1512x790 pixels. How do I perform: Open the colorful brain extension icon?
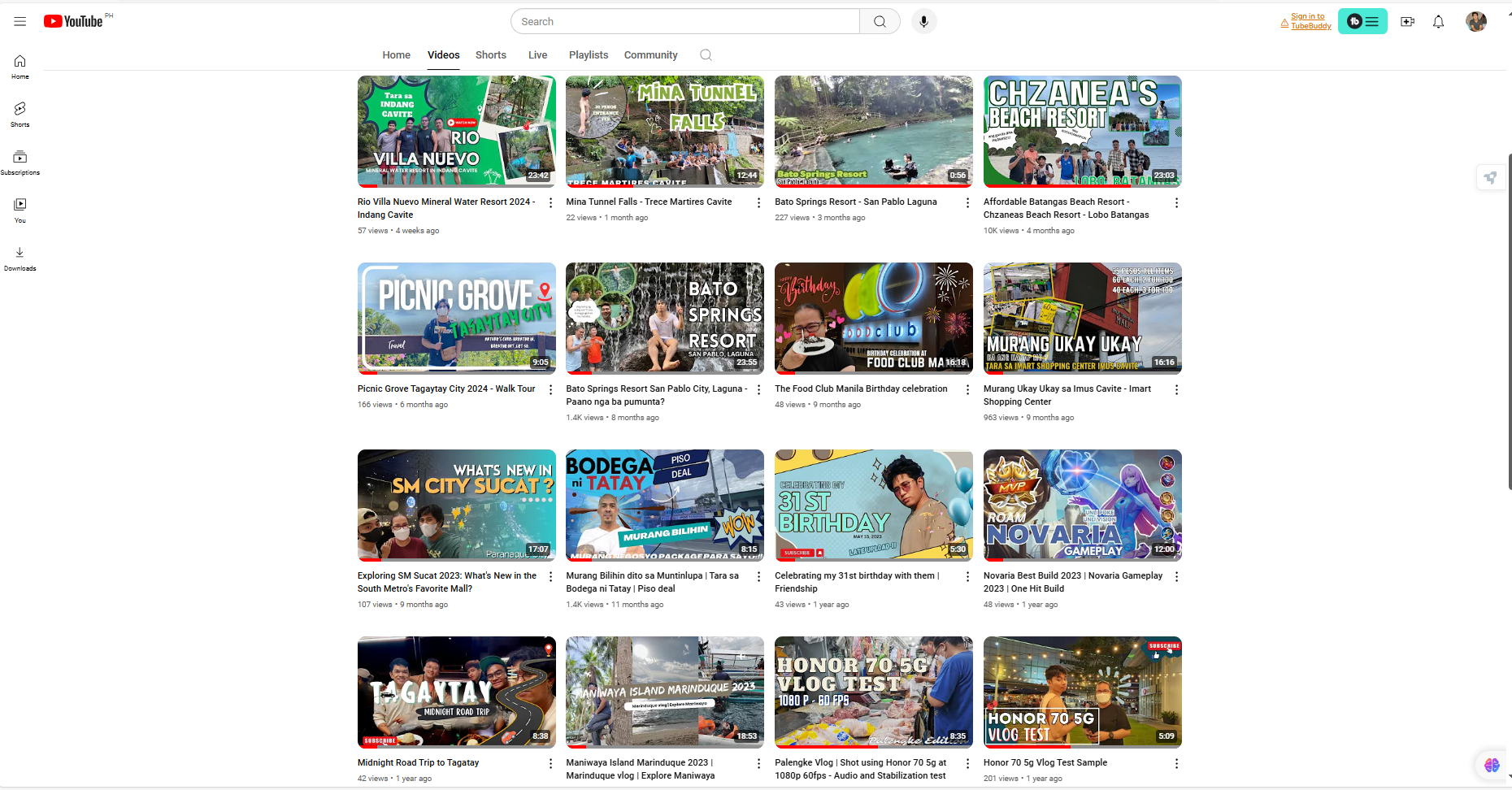coord(1492,765)
